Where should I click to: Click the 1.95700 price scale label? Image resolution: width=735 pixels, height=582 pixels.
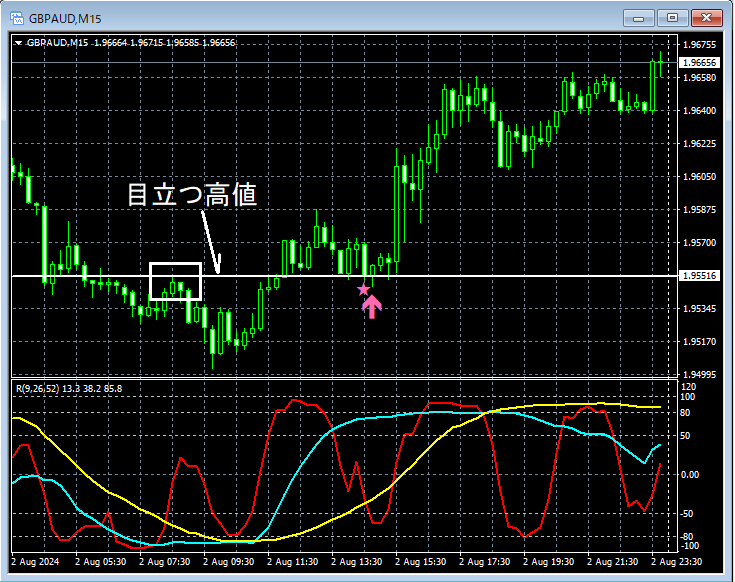tap(699, 243)
